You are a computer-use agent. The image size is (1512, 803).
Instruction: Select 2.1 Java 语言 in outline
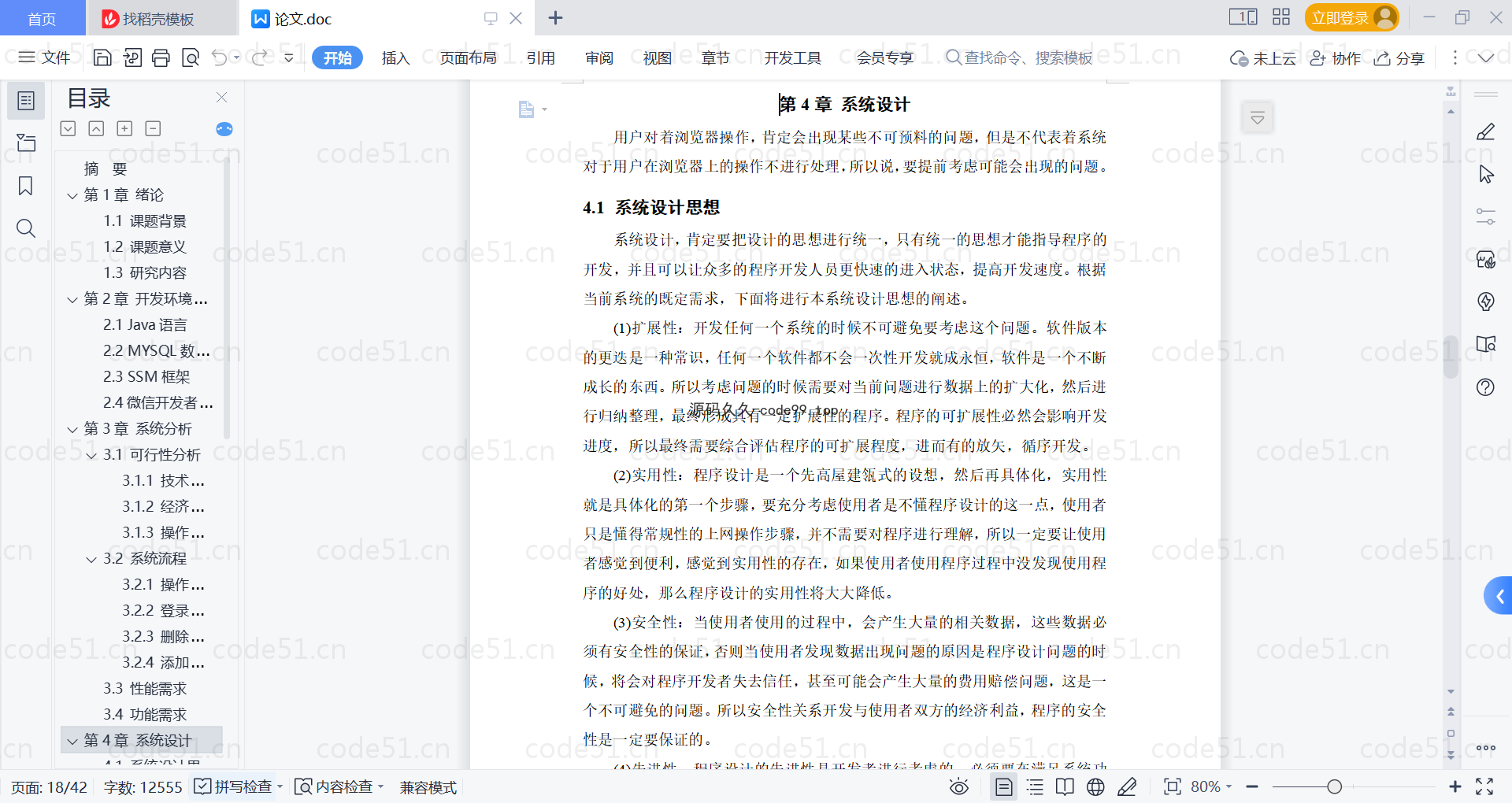click(x=145, y=325)
